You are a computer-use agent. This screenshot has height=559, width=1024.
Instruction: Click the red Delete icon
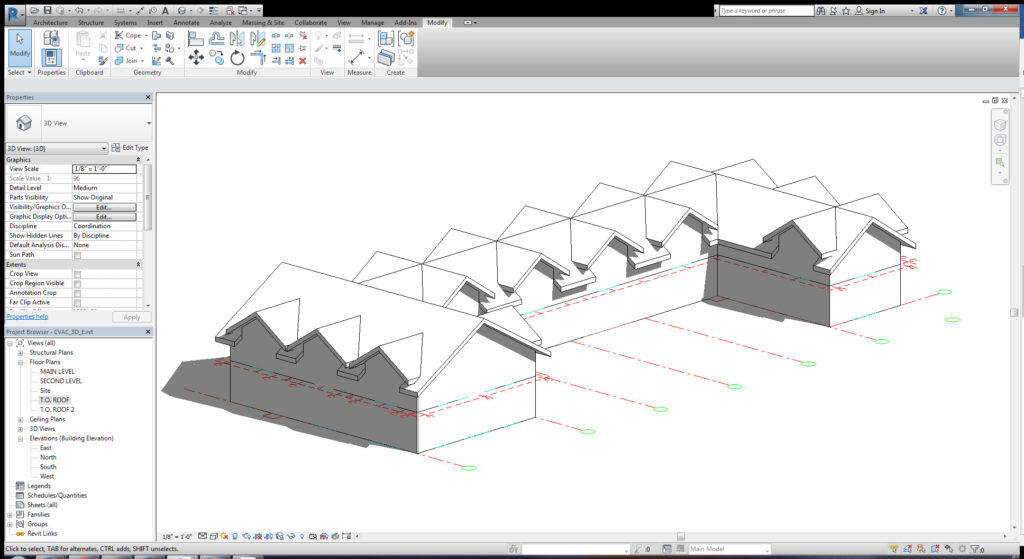pyautogui.click(x=302, y=60)
